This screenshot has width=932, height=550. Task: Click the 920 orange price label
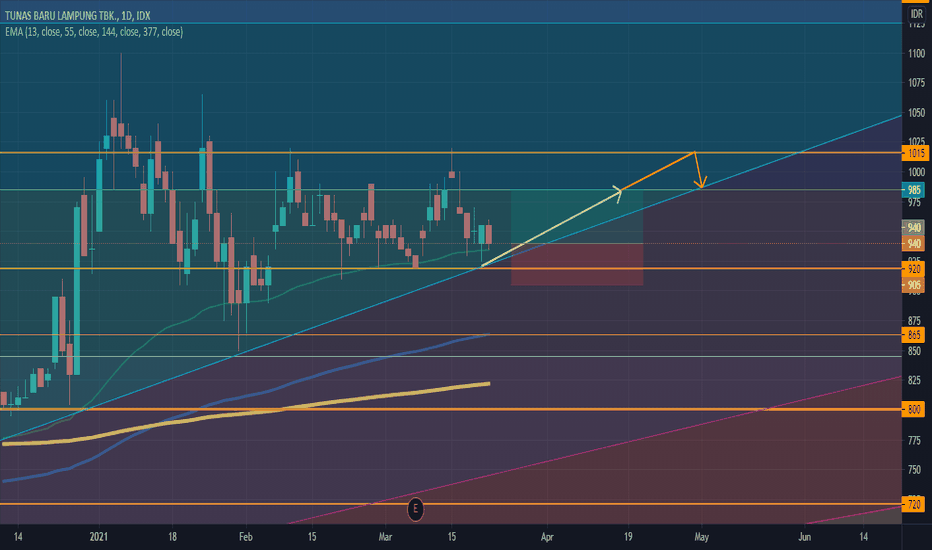(x=914, y=269)
